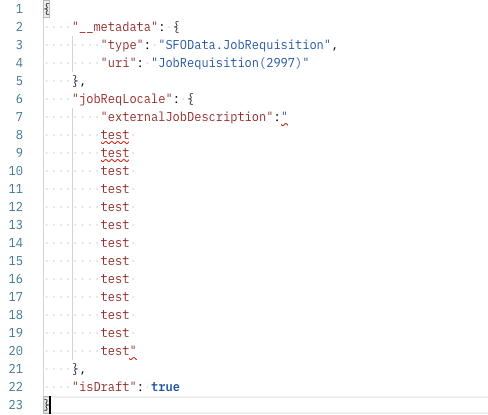Click the closing quote after test line 20
Viewport: 488px width, 415px height.
click(x=133, y=350)
